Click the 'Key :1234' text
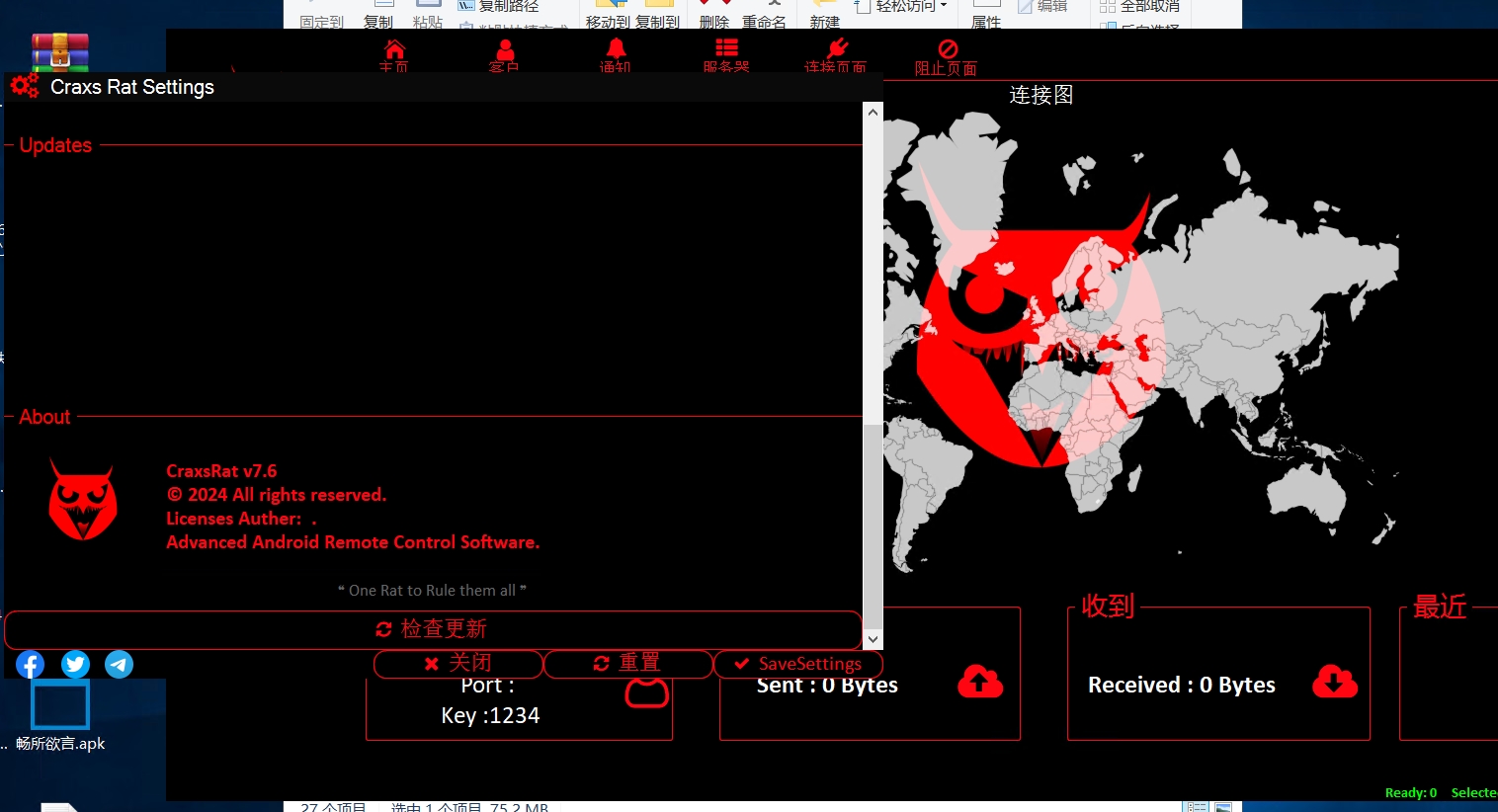Viewport: 1498px width, 812px height. 490,715
